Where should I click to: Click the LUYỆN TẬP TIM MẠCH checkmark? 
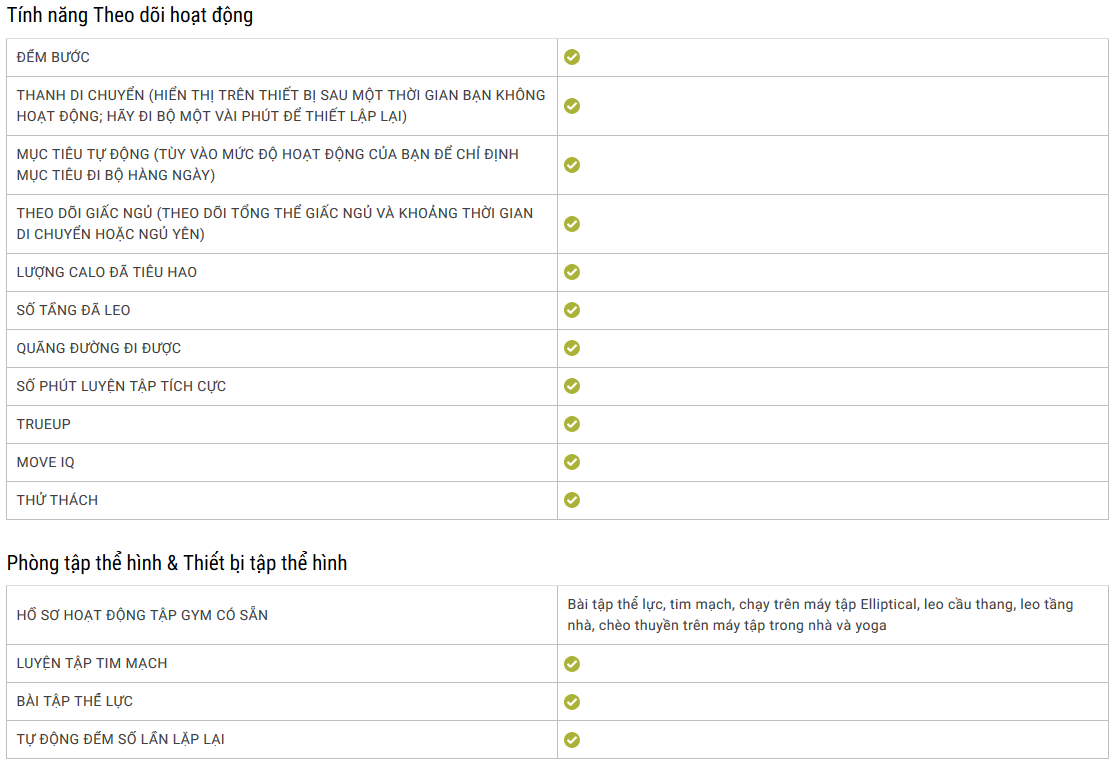click(x=572, y=664)
